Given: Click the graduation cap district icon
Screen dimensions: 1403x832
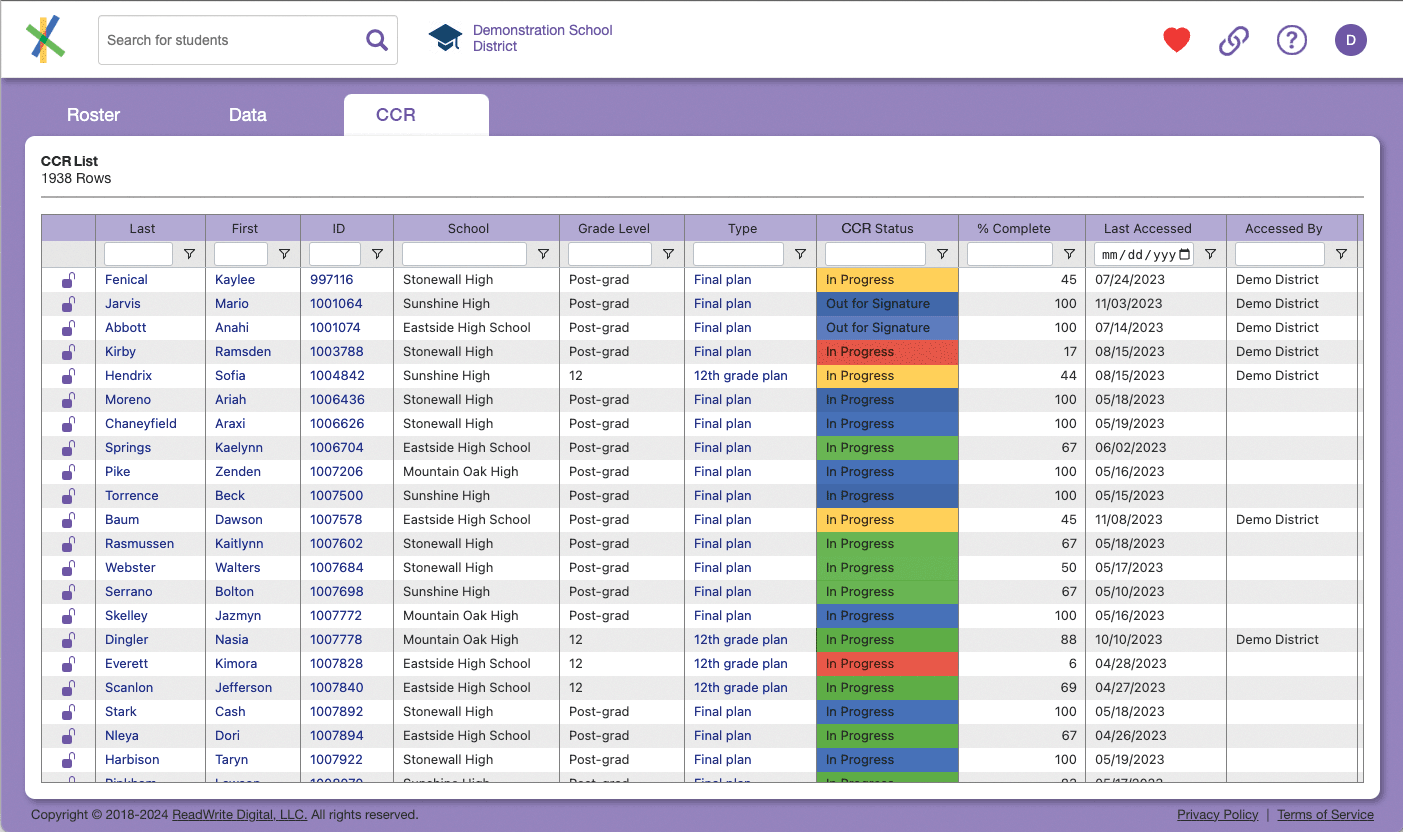Looking at the screenshot, I should [445, 38].
